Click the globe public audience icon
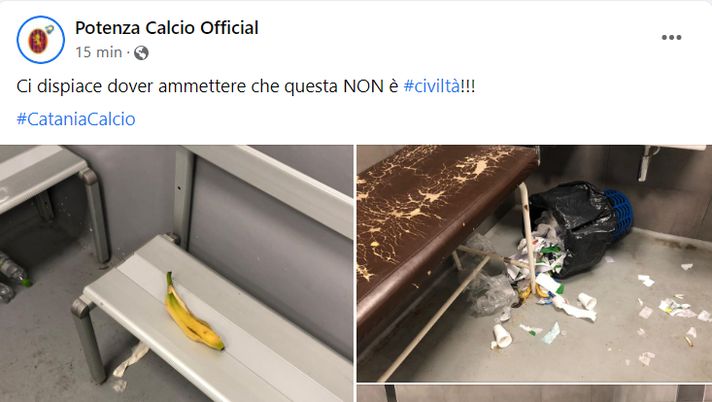Image resolution: width=712 pixels, height=402 pixels. click(x=141, y=53)
